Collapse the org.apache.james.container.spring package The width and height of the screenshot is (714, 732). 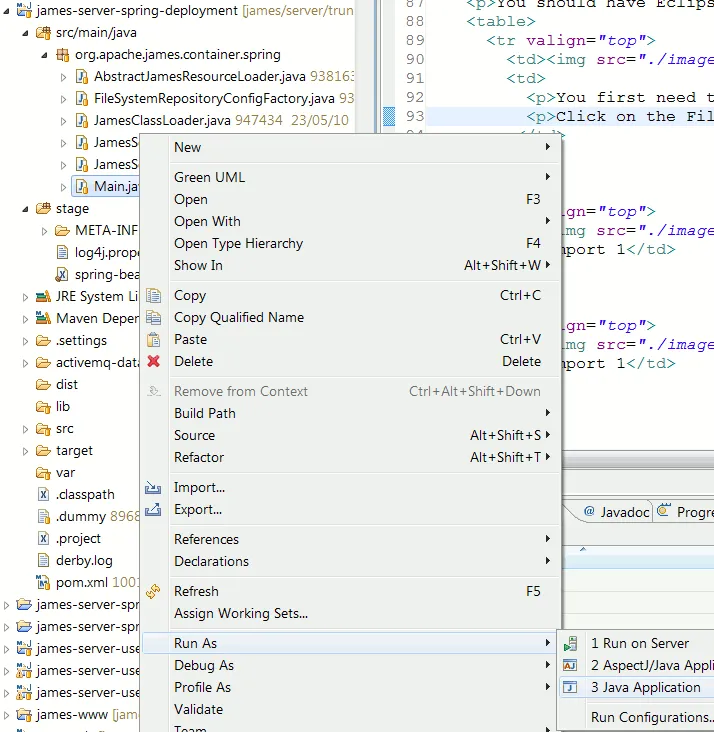tap(45, 54)
